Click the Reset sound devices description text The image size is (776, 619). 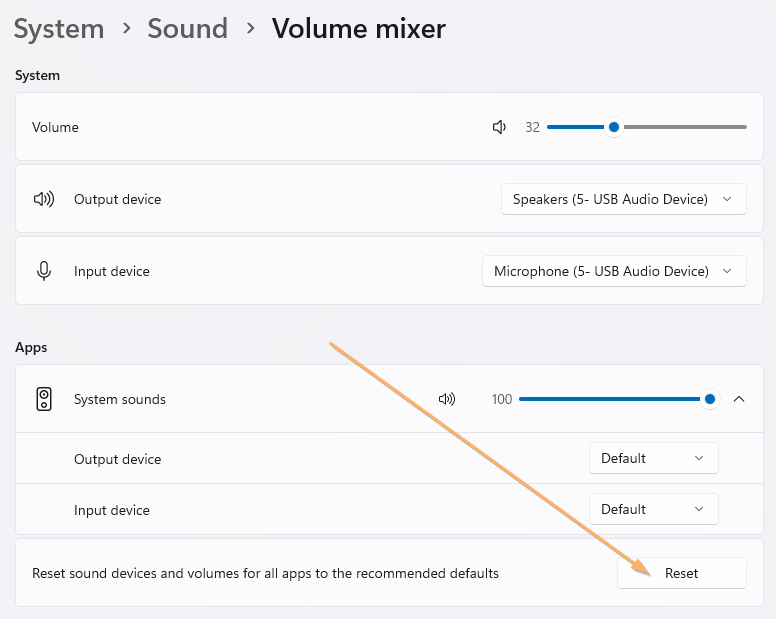(x=265, y=573)
